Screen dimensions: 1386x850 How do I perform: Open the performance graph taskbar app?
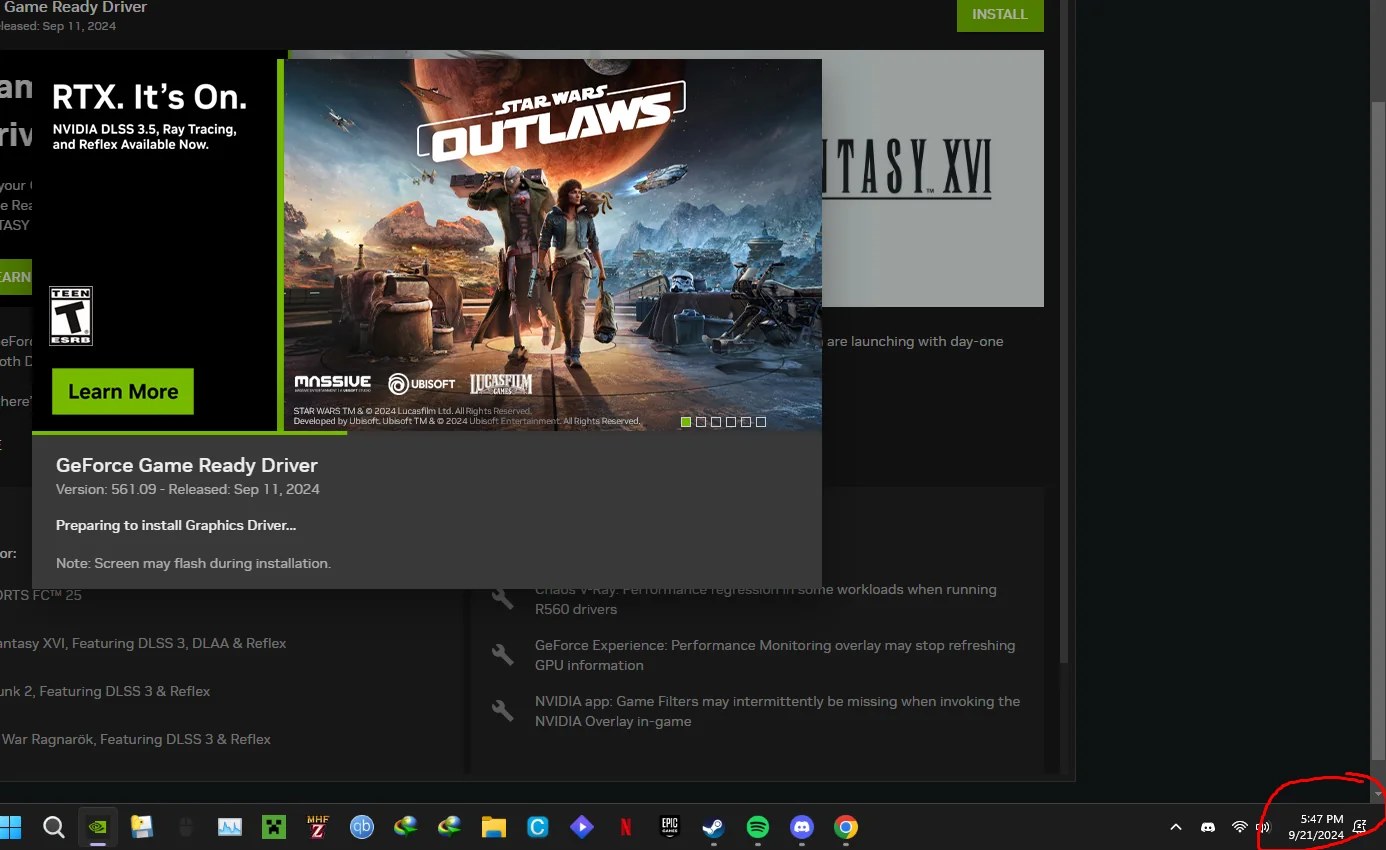coord(230,827)
